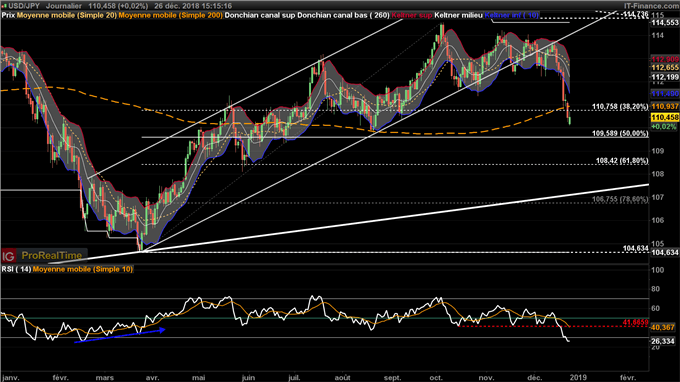Click the red 41,6659 RSI level label
Image resolution: width=680 pixels, height=382 pixels.
pyautogui.click(x=635, y=323)
